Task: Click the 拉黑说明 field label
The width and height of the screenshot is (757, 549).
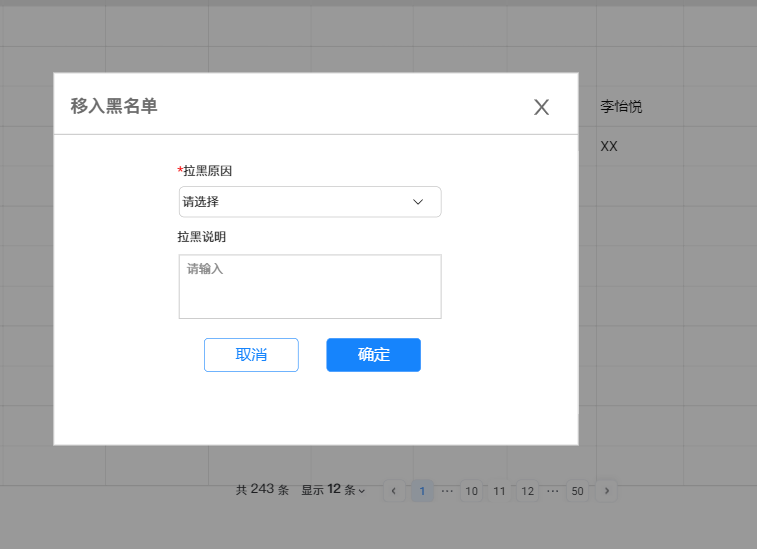Action: click(x=202, y=237)
